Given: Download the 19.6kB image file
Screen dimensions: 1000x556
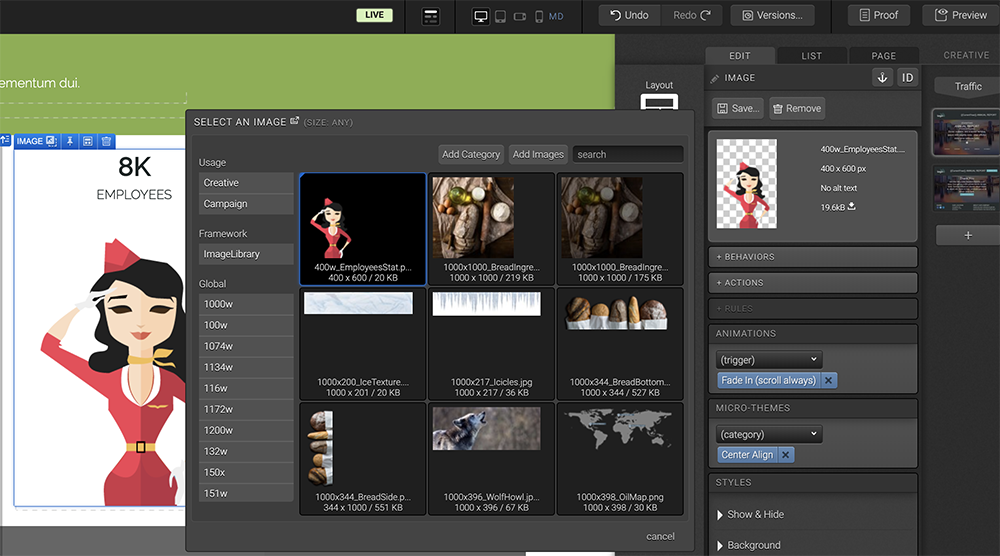Looking at the screenshot, I should click(851, 207).
